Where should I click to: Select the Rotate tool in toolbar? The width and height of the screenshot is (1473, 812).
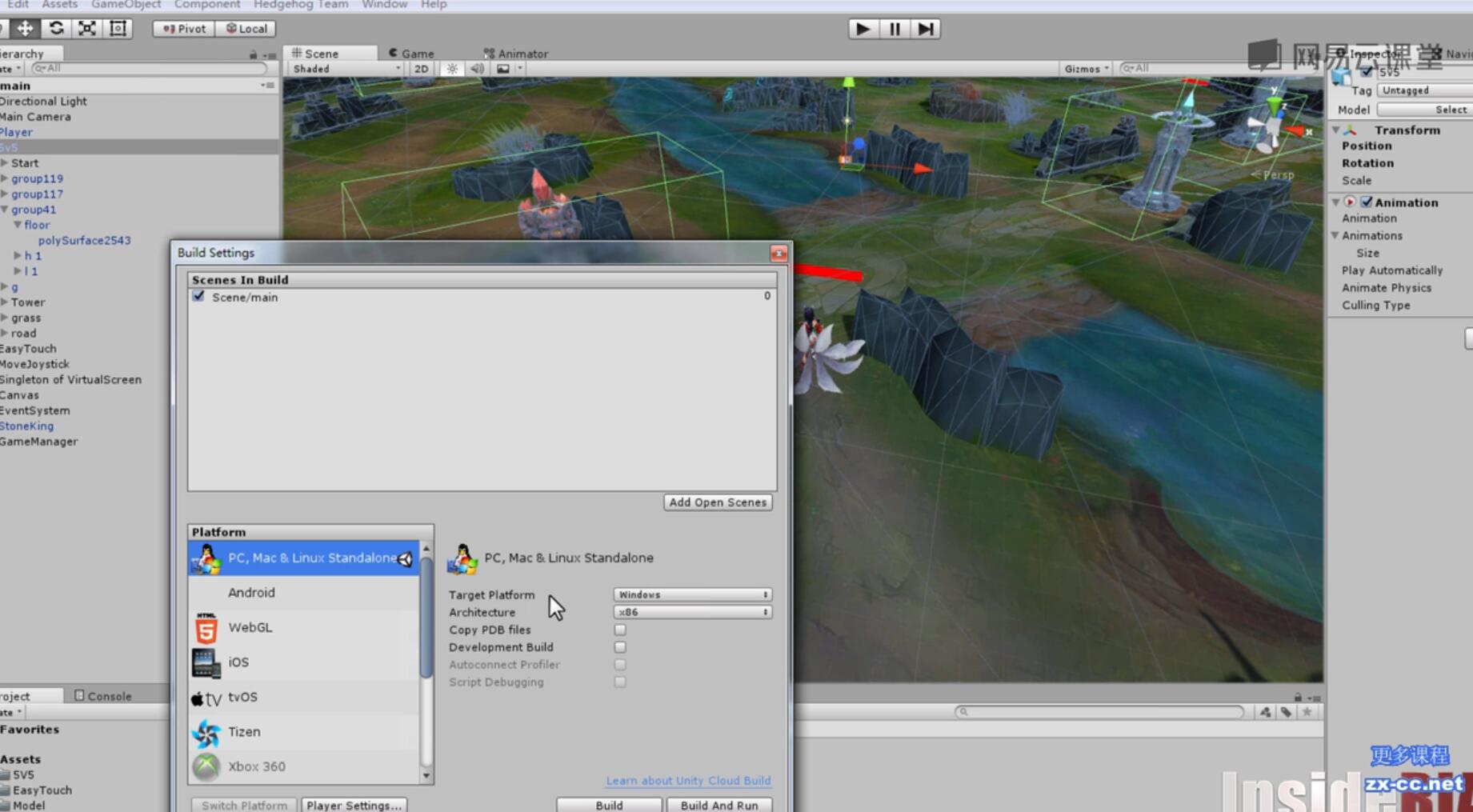coord(56,28)
